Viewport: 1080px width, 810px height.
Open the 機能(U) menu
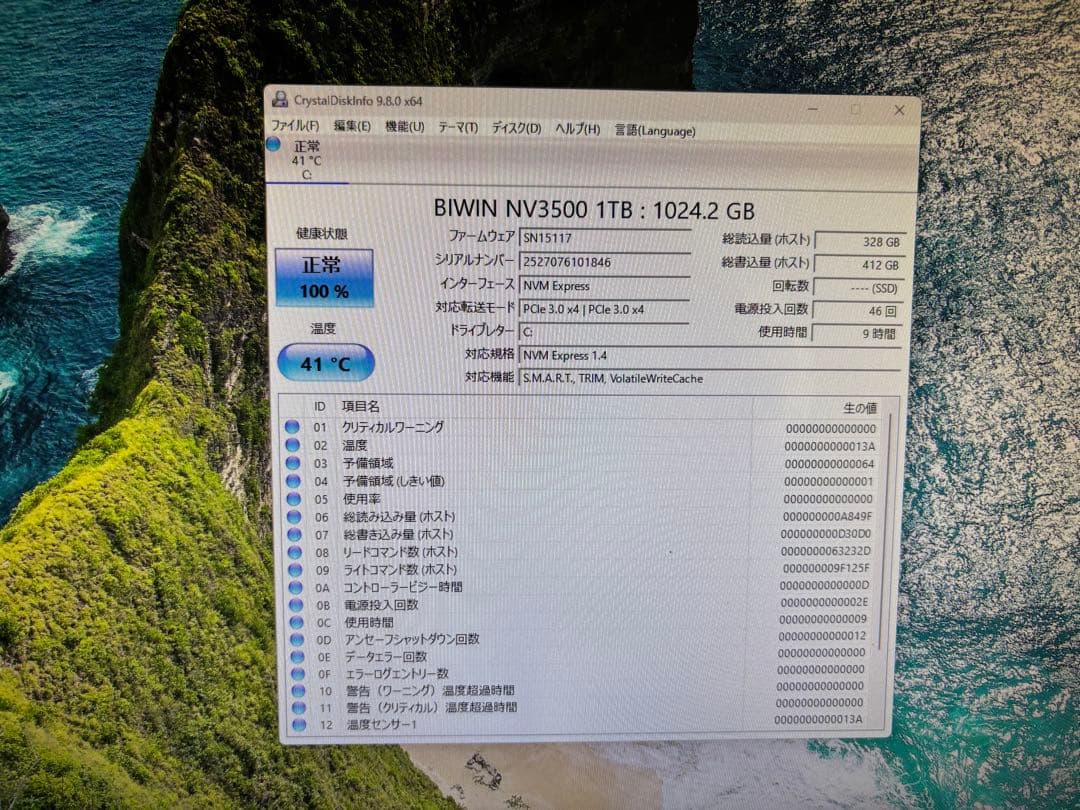tap(404, 127)
